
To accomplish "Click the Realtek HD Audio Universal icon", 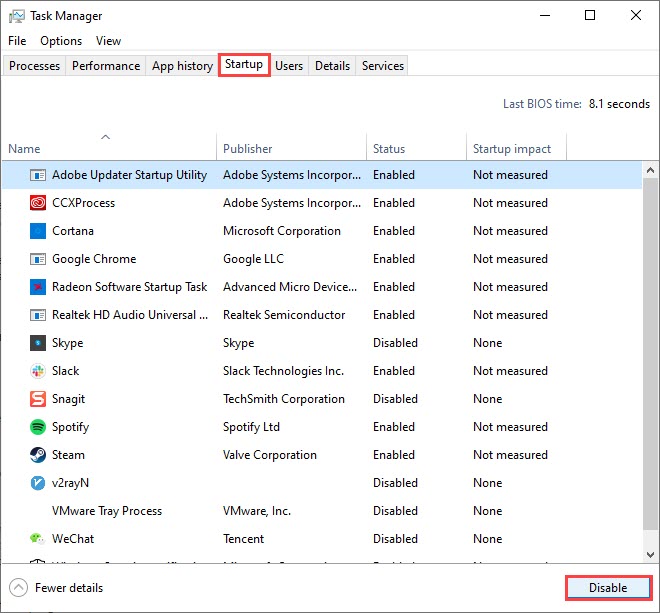I will coord(38,315).
